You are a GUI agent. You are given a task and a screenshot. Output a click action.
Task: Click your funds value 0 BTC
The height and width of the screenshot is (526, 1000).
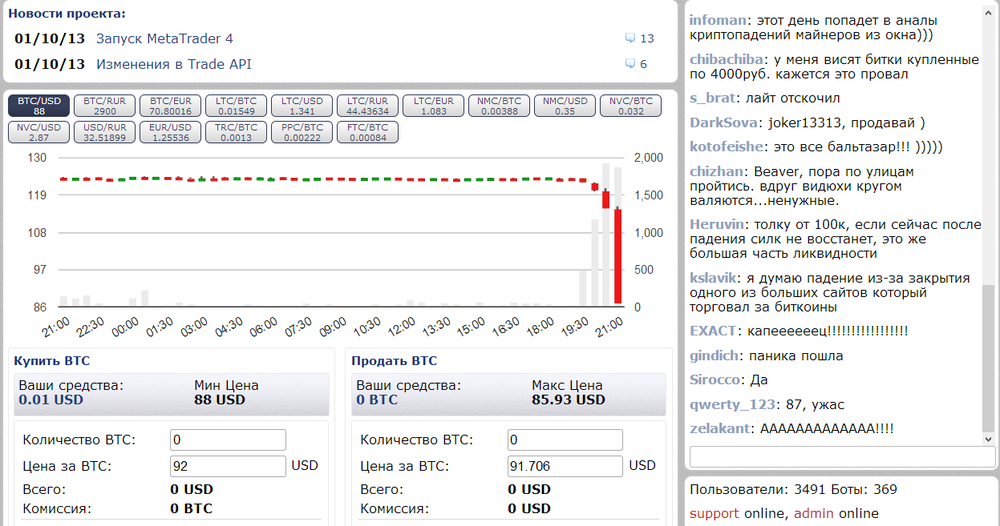coord(376,400)
